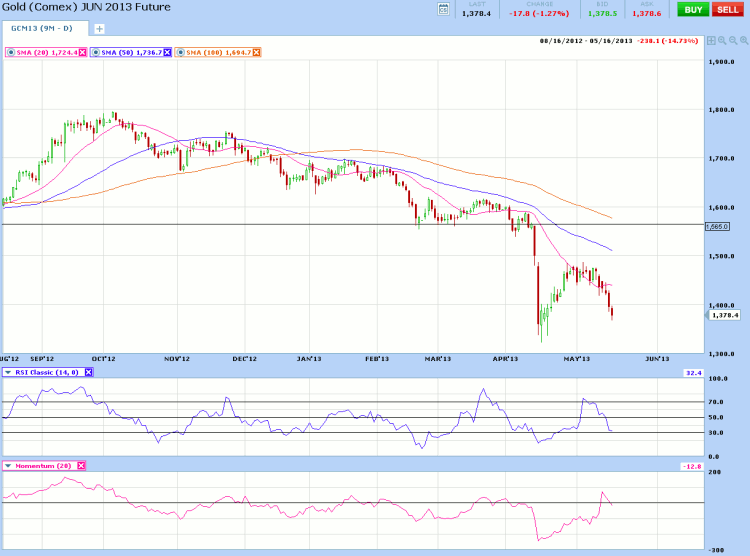750x556 pixels.
Task: Click the middle magnifier zoom icon
Action: 732,40
